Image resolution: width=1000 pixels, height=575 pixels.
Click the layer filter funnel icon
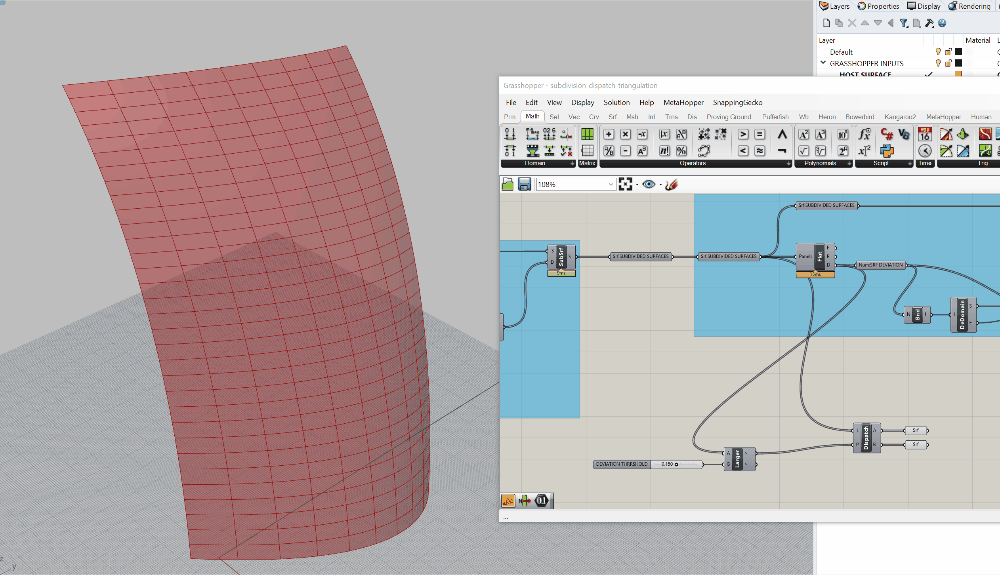pyautogui.click(x=904, y=22)
